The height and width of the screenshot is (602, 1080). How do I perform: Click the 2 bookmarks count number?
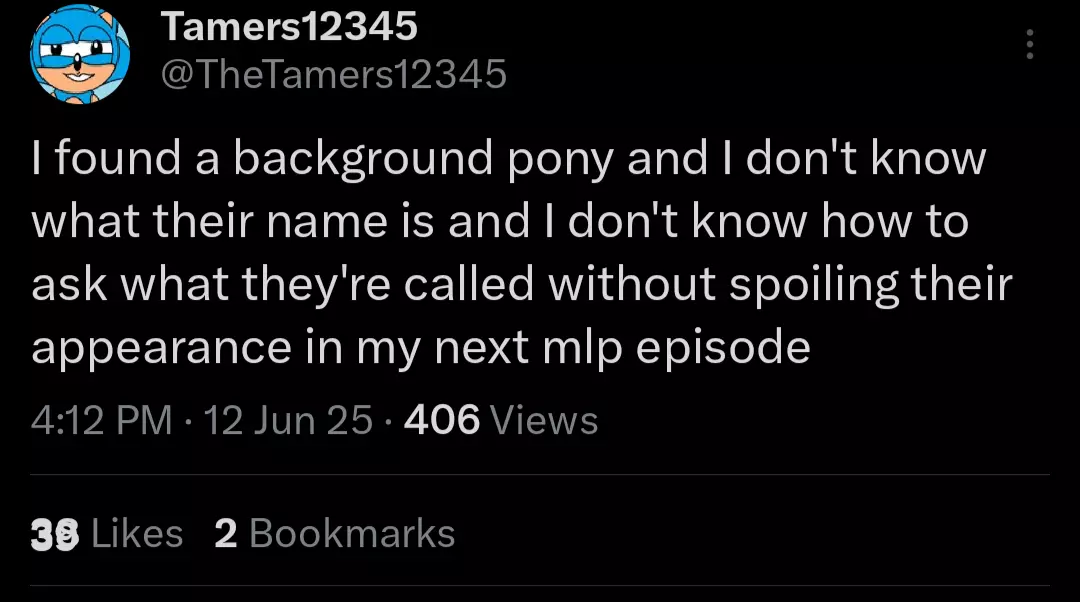[226, 534]
